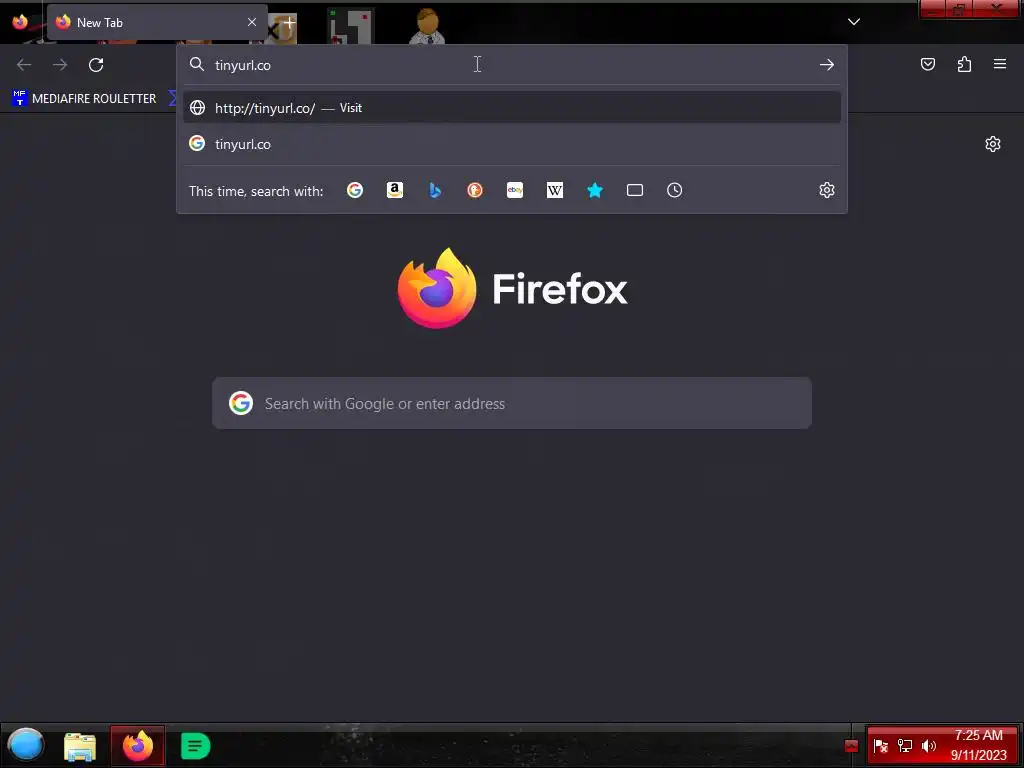Open search settings gear in dropdown

tap(827, 190)
